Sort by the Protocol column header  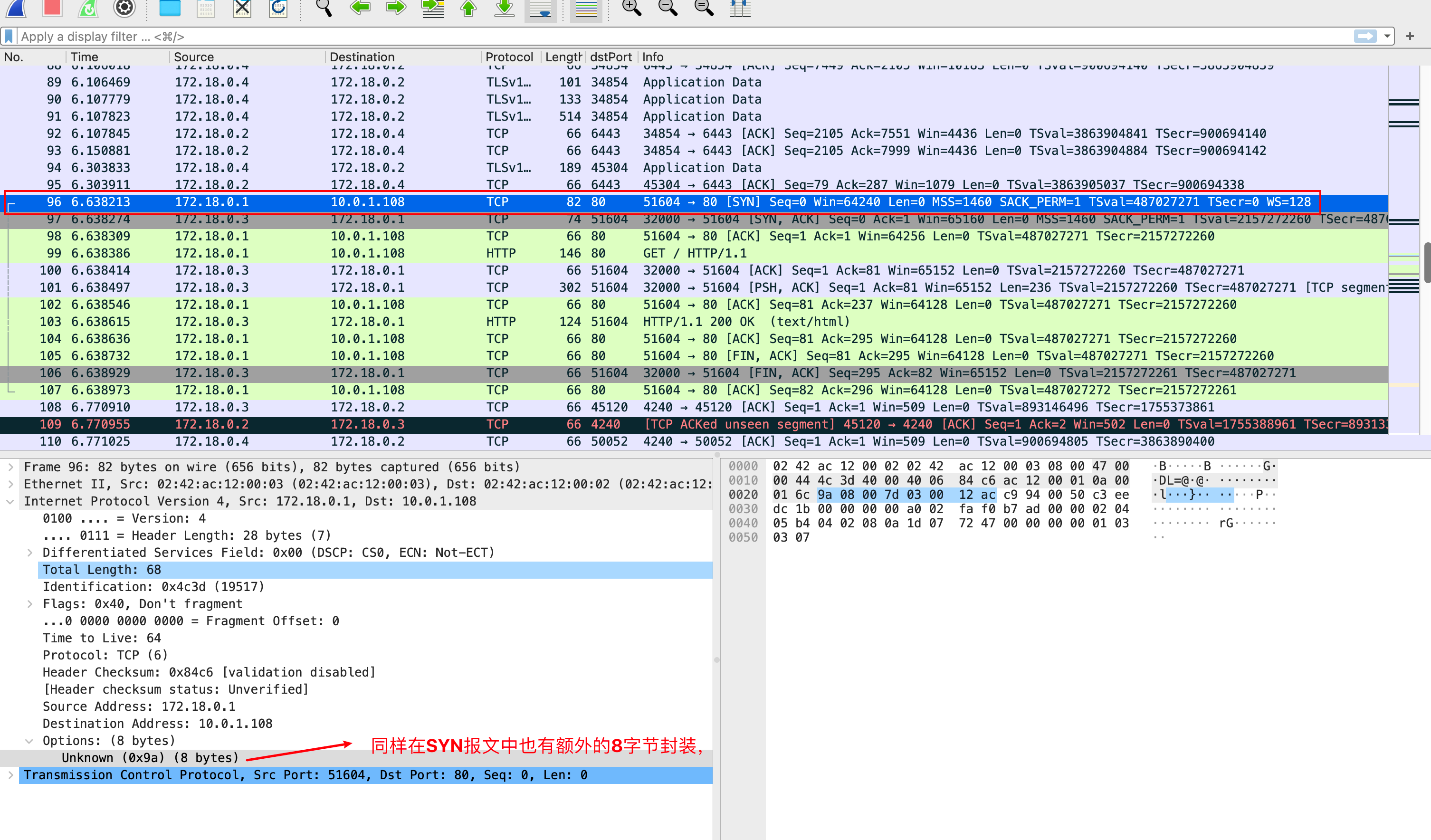(x=509, y=57)
